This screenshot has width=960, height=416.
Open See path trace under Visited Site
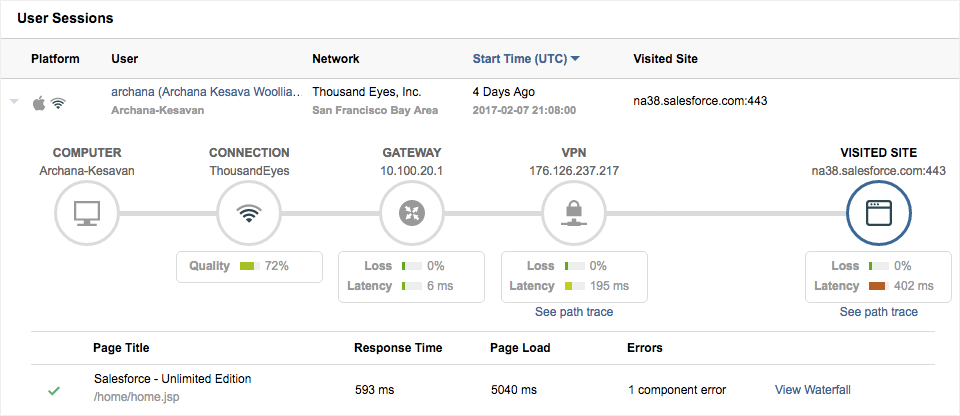click(x=878, y=312)
